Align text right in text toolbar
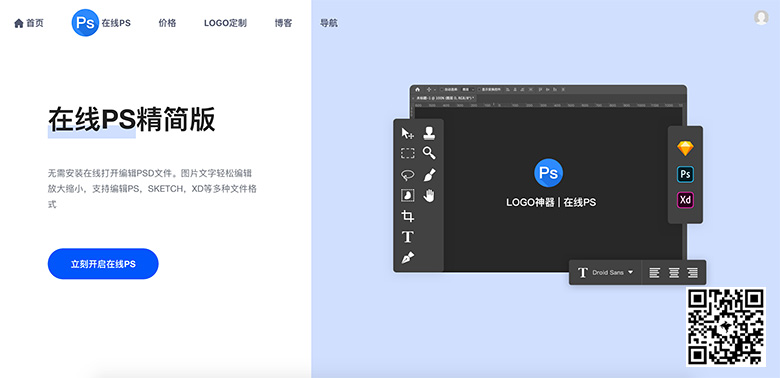The image size is (780, 378). click(692, 273)
